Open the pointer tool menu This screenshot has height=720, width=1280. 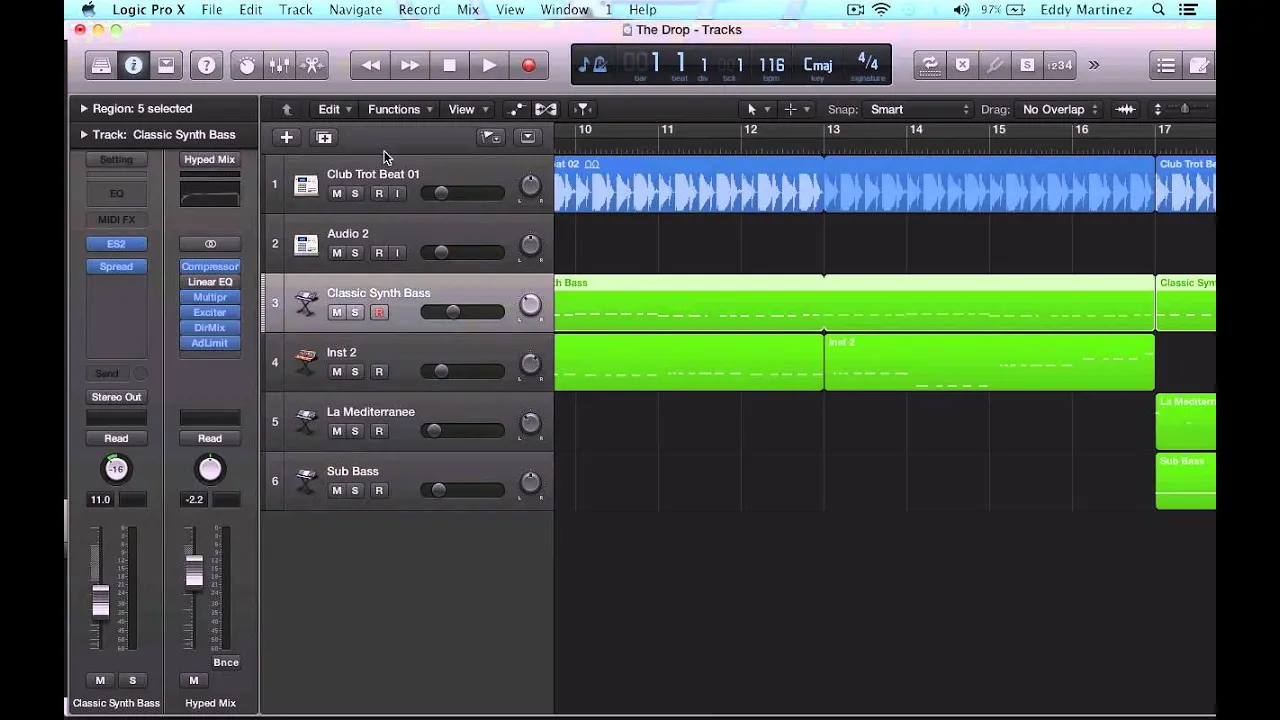pos(759,109)
